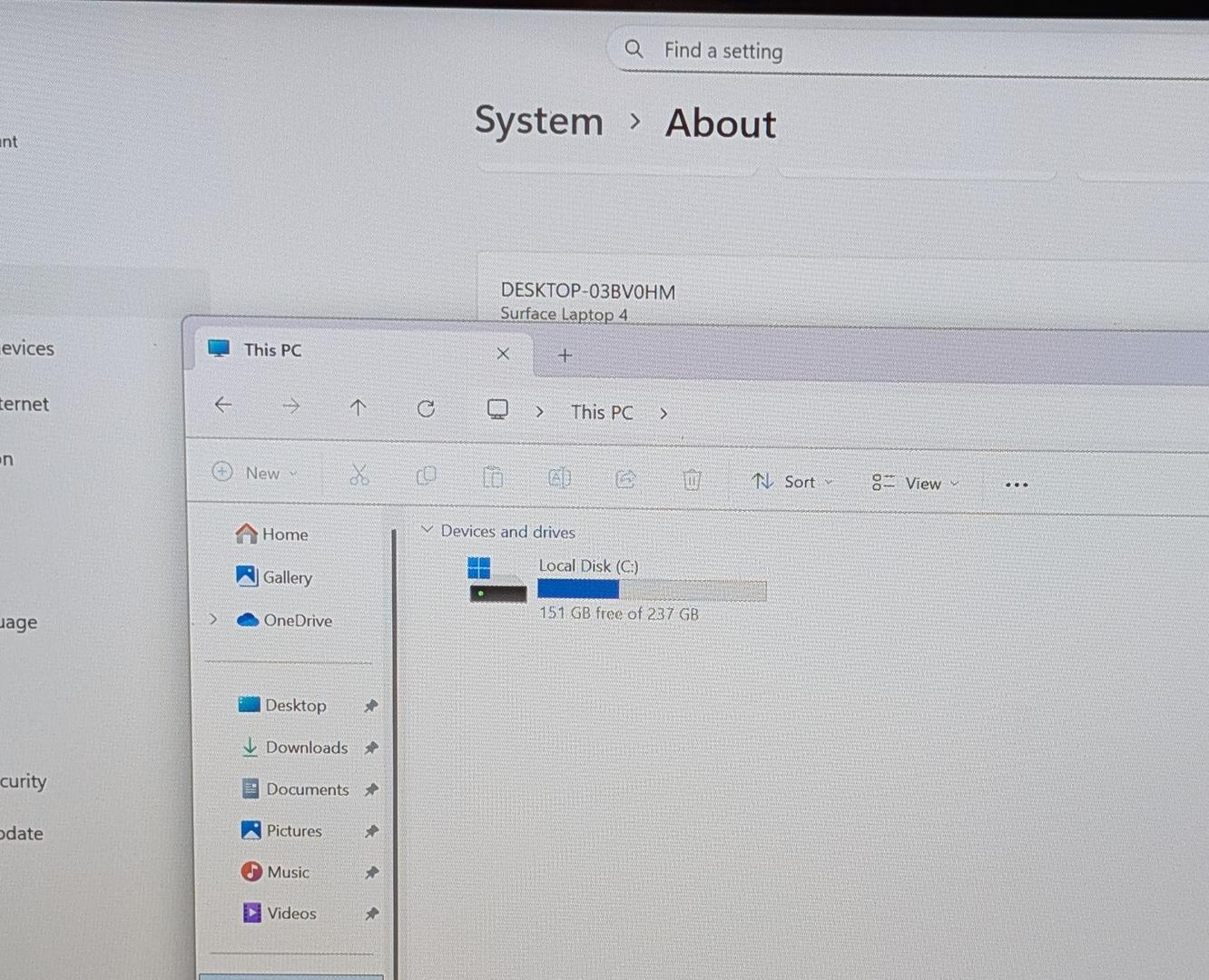Refresh the This PC view
The width and height of the screenshot is (1209, 980).
point(426,408)
